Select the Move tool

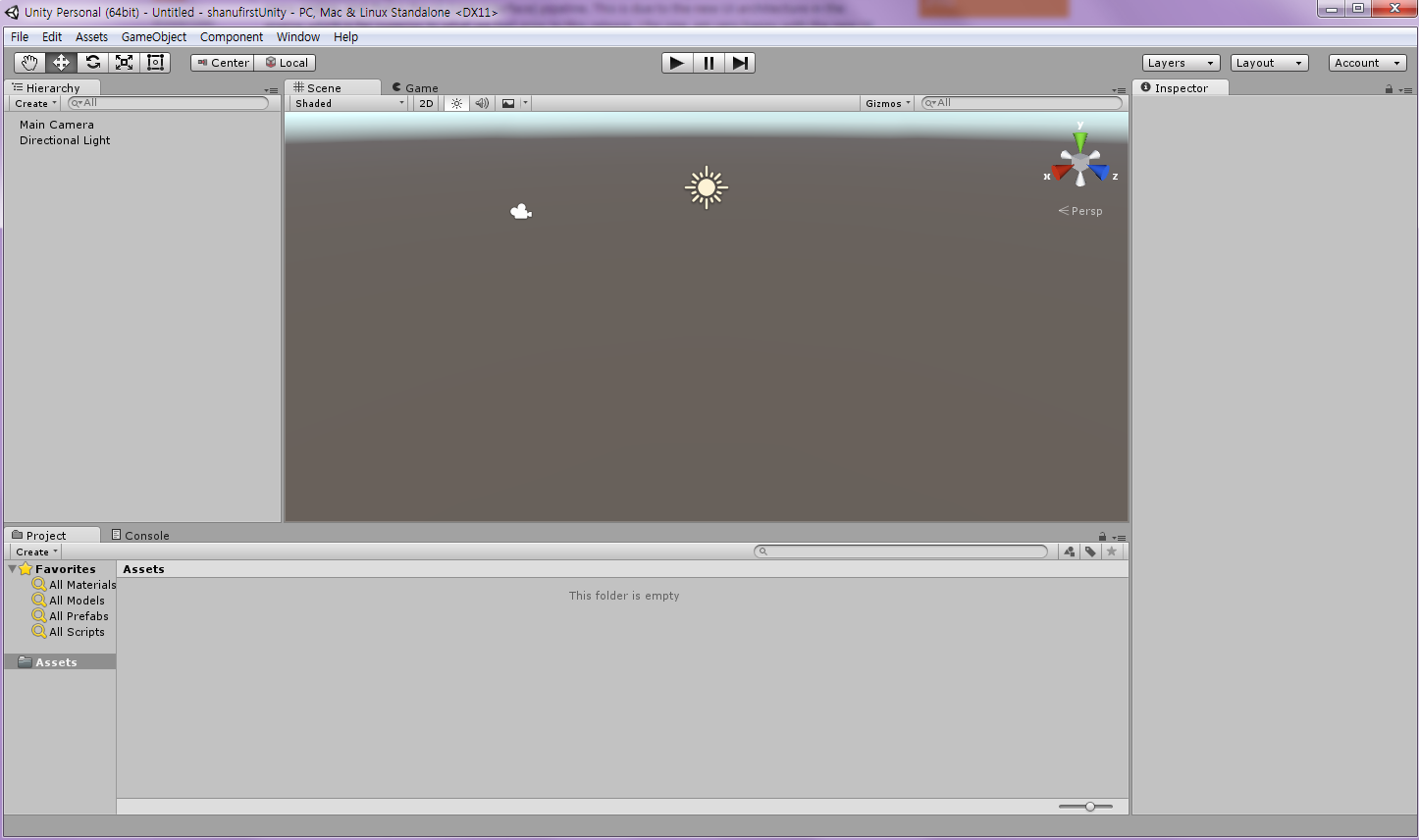[x=61, y=63]
